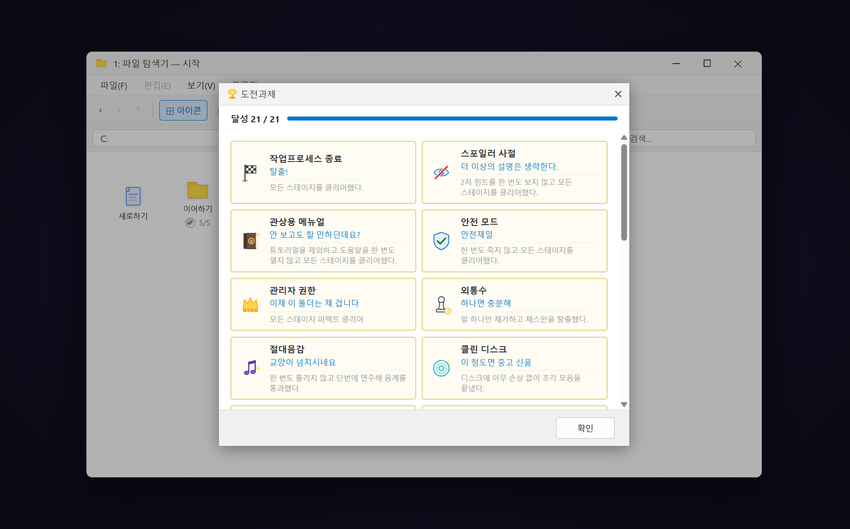This screenshot has width=850, height=529.
Task: Click the 하나면 충분해 subtitle text
Action: [486, 303]
